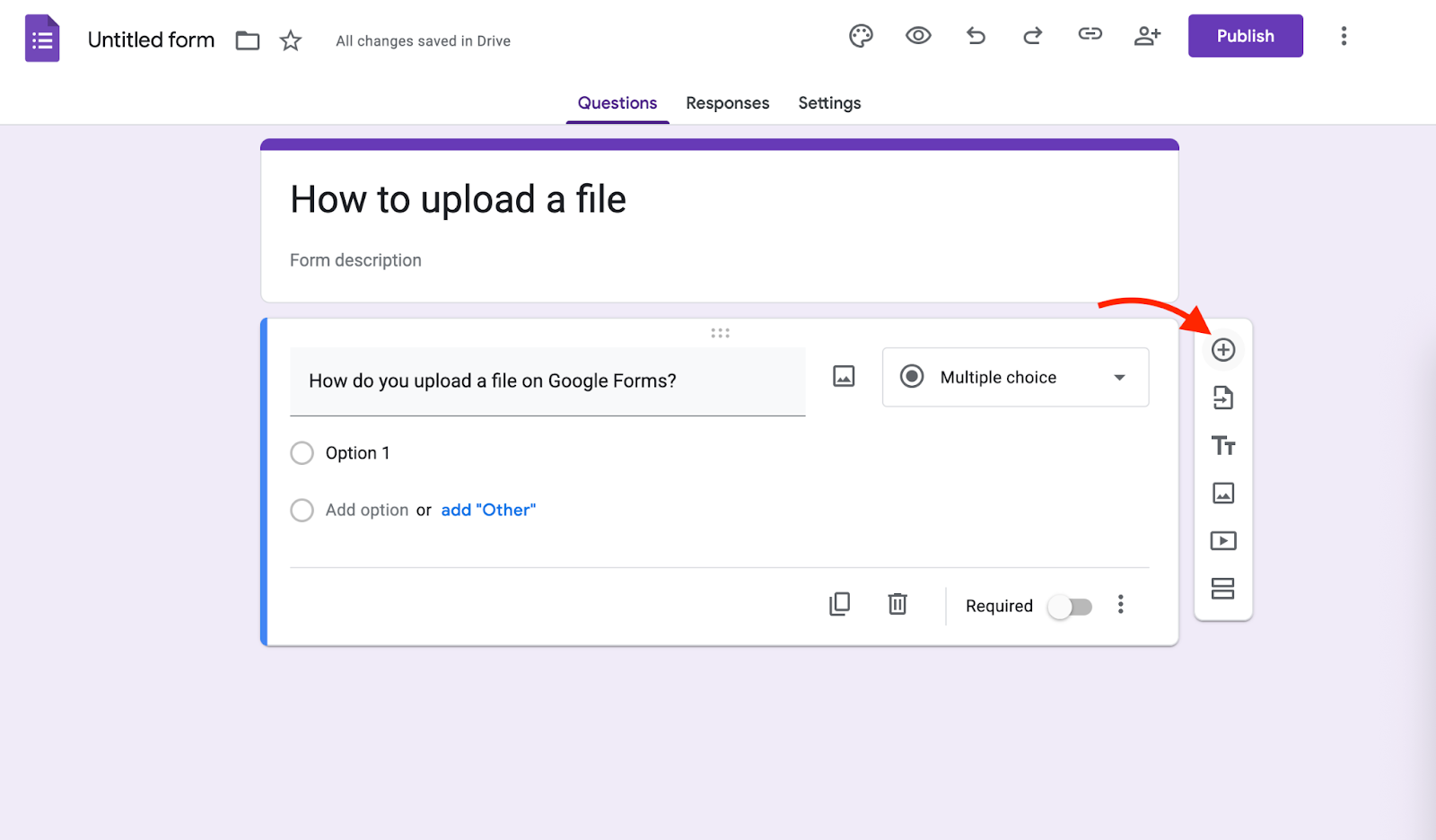
Task: Open the Multiple choice question type dropdown
Action: coord(1015,378)
